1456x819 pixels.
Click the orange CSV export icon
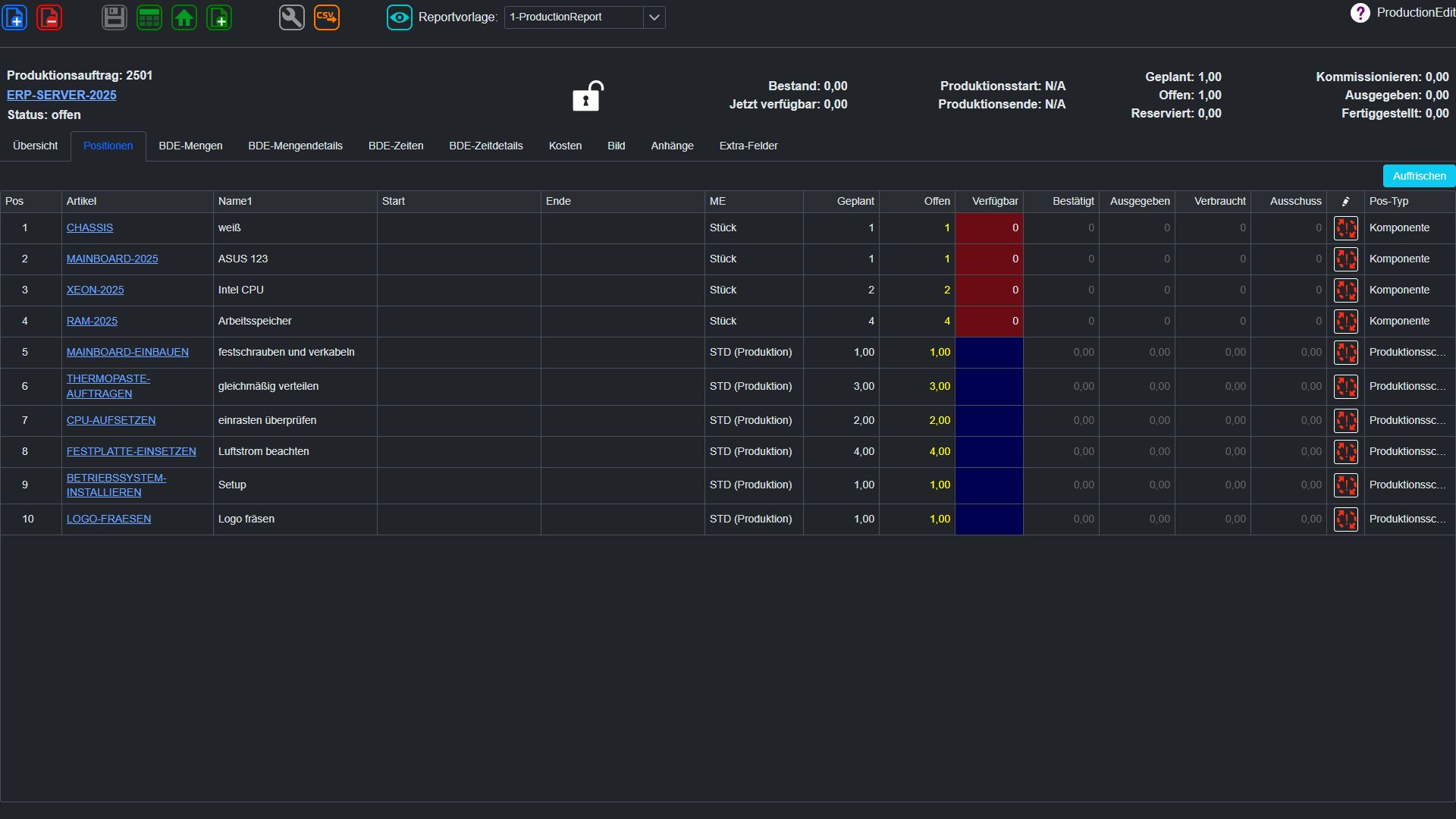[327, 17]
